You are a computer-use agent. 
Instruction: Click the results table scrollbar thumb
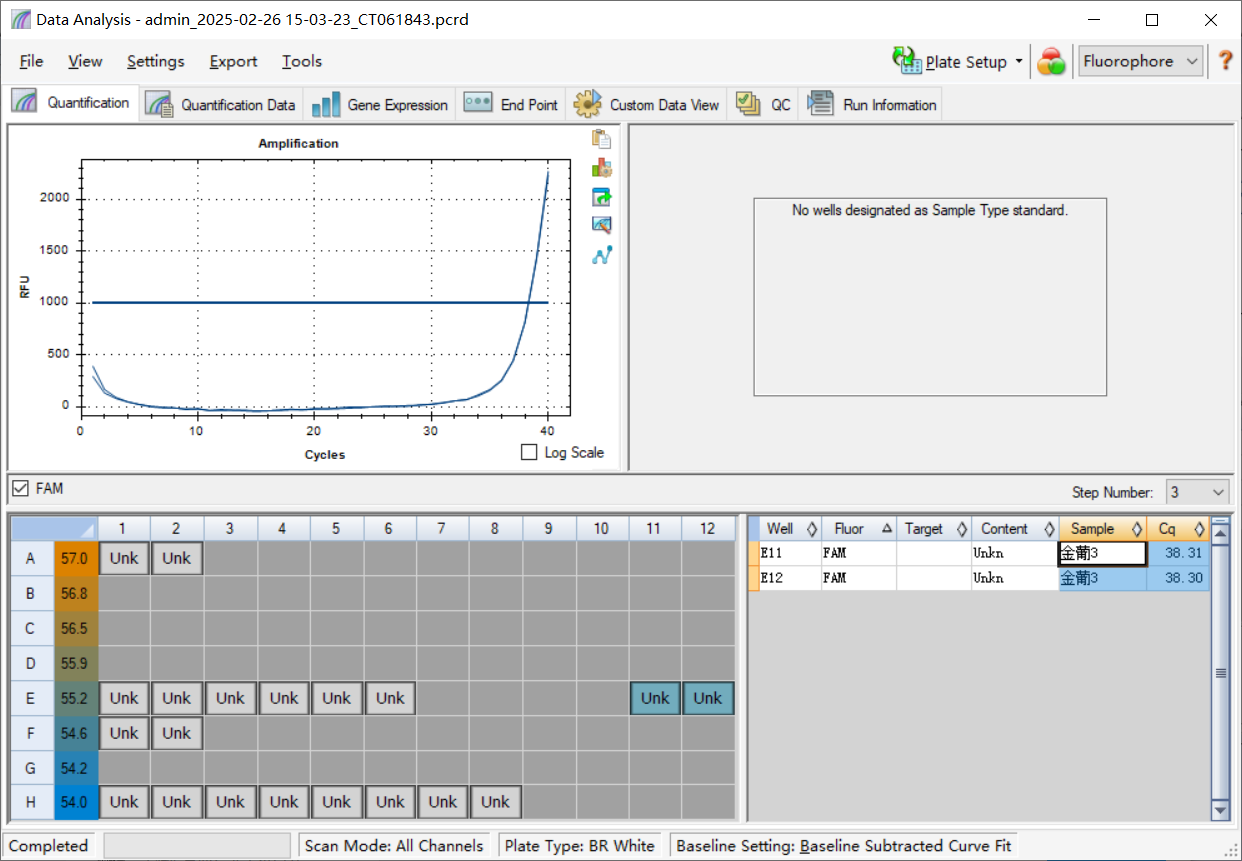(x=1220, y=673)
